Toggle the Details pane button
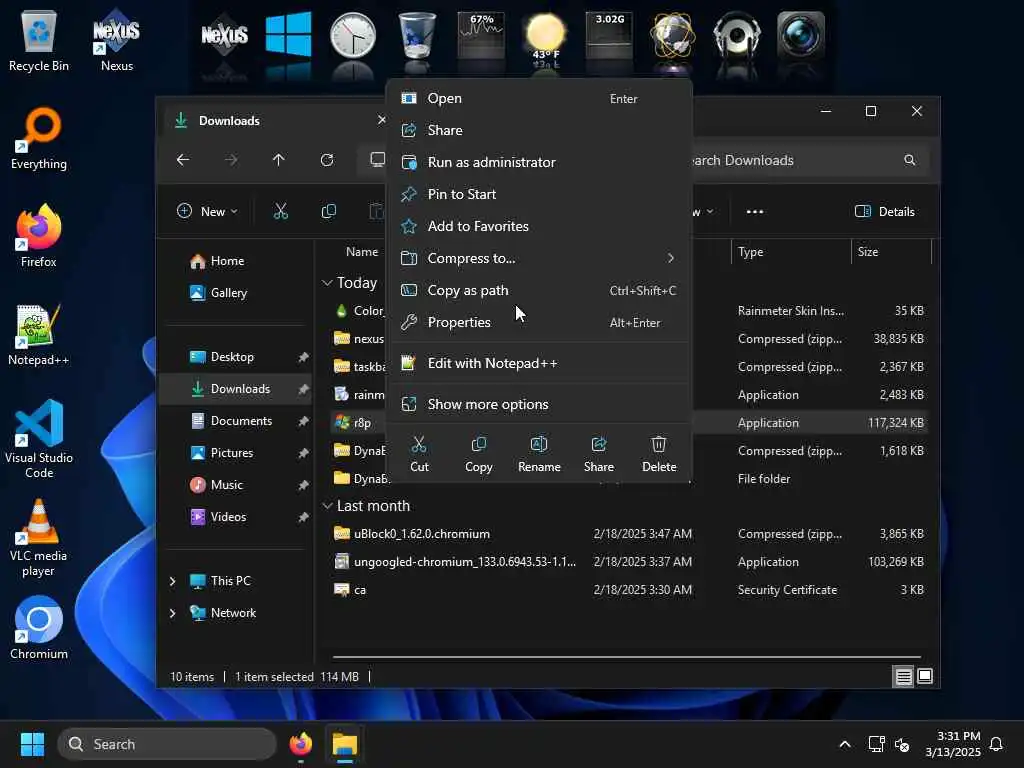1024x768 pixels. tap(885, 211)
